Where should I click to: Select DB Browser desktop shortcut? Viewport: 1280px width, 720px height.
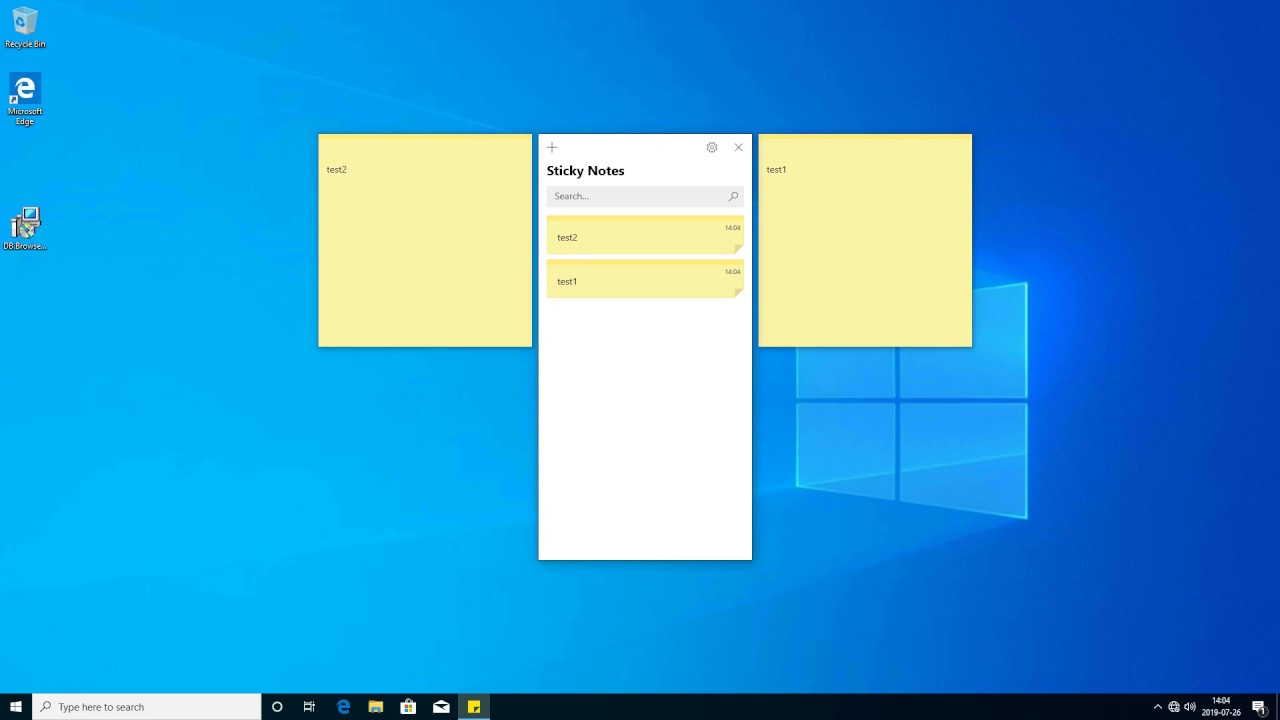click(25, 229)
